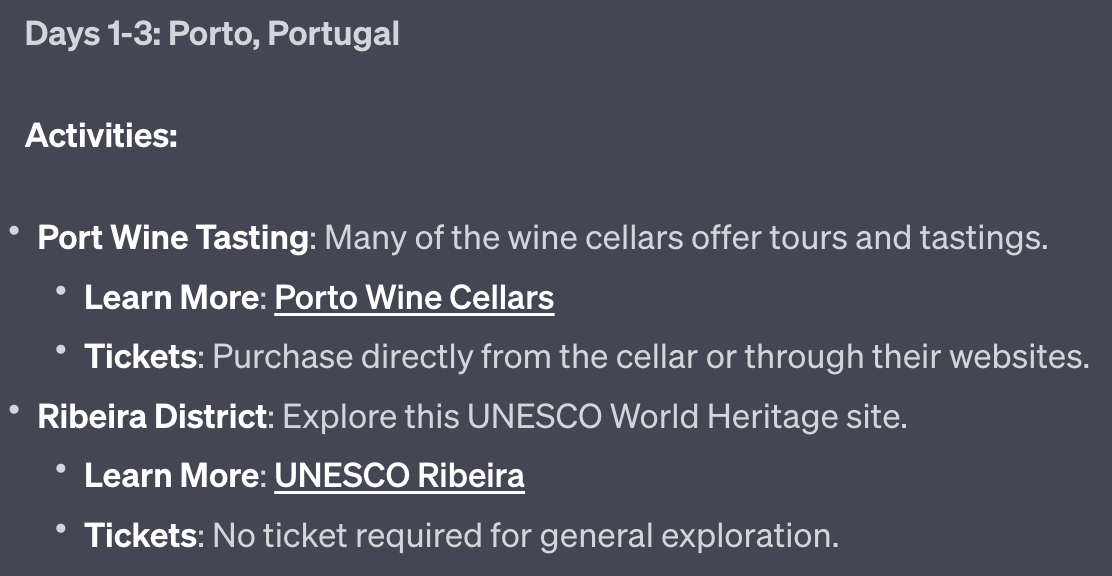Click 'Tickets' label before 'Purchase directly' text
1112x576 pixels.
tap(140, 357)
